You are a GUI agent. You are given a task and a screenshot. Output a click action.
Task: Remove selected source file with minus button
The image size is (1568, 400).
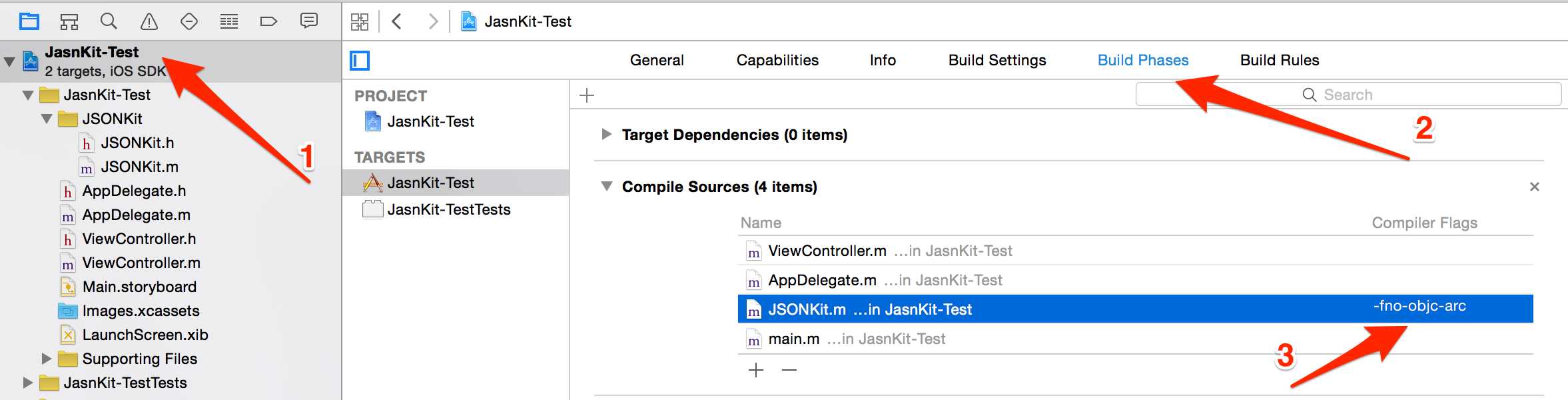(789, 370)
